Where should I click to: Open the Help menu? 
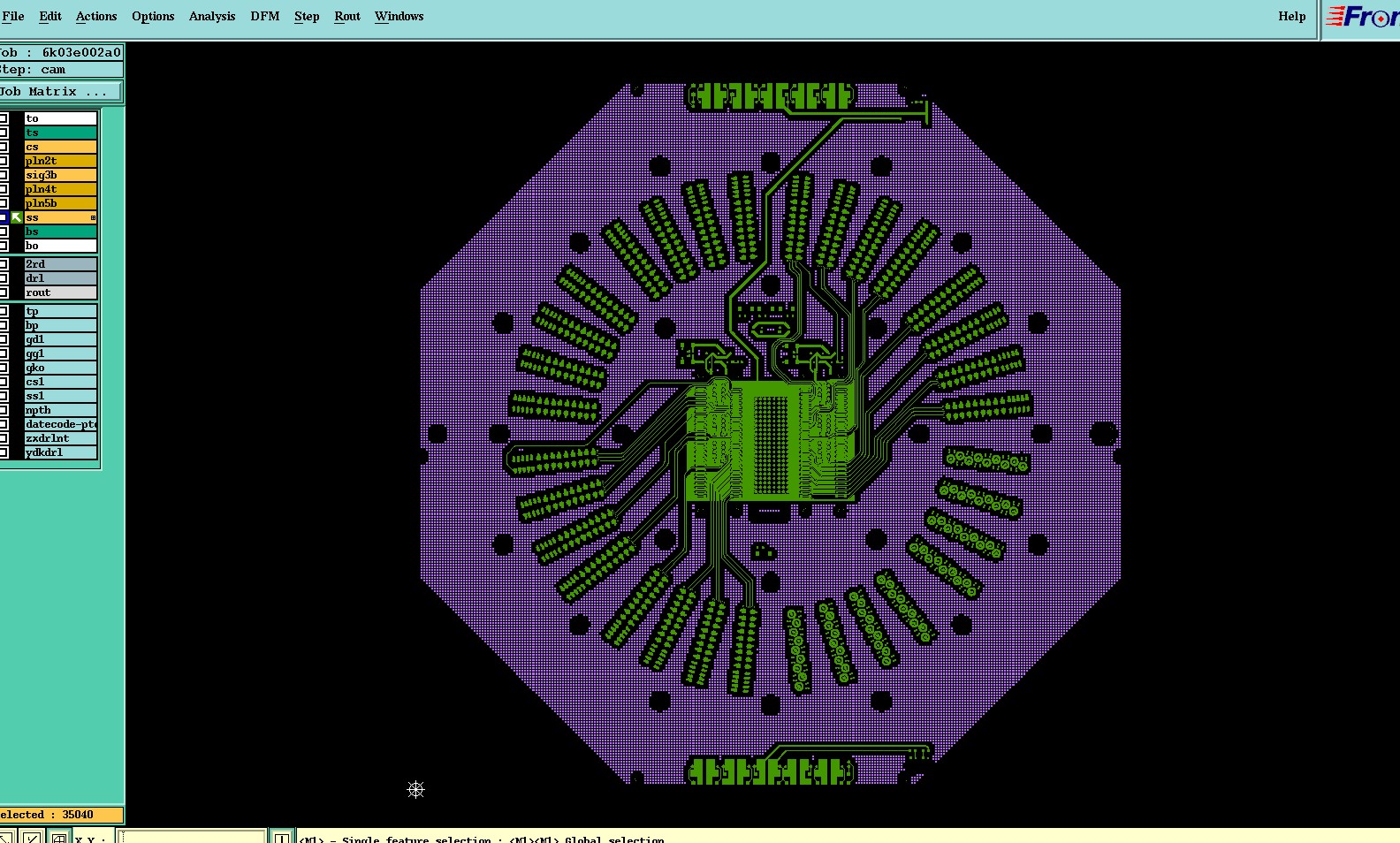[1291, 16]
